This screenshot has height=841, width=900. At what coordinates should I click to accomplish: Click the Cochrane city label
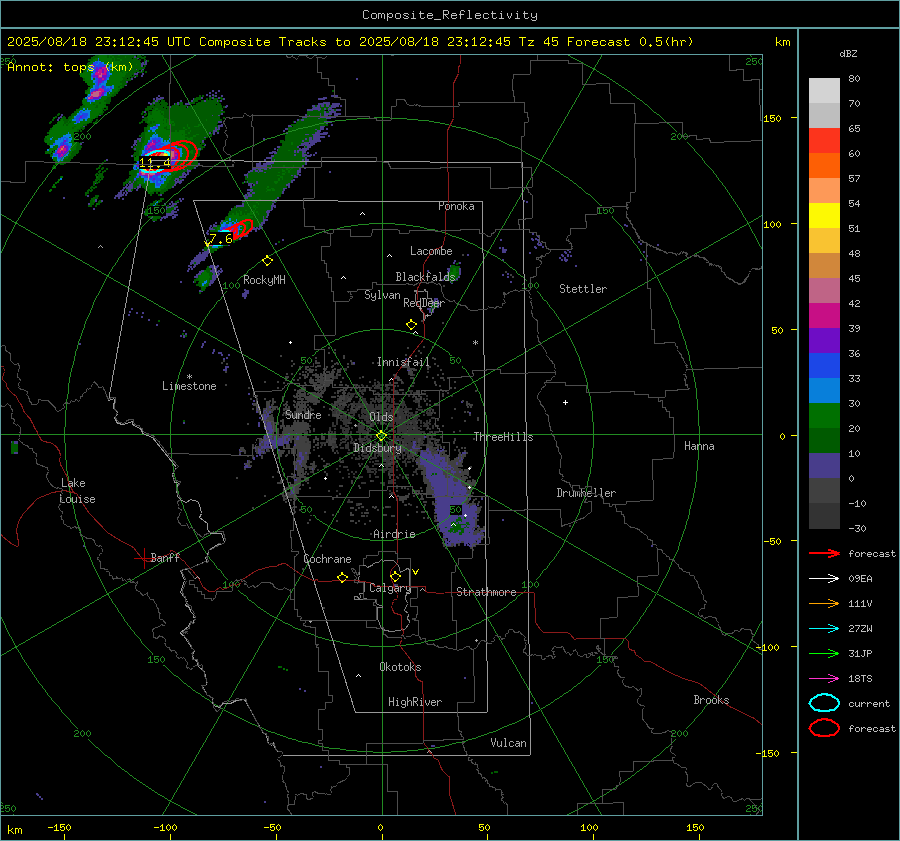(327, 559)
